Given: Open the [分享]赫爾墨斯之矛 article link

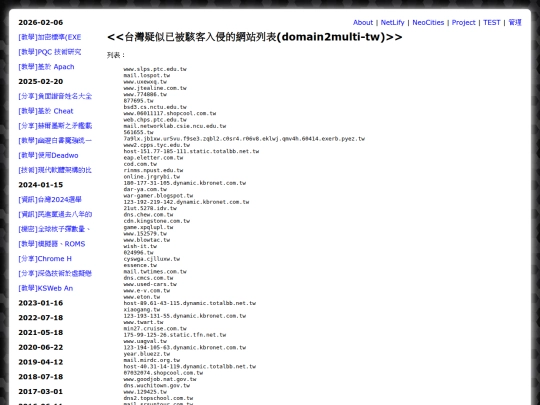Looking at the screenshot, I should point(55,126).
